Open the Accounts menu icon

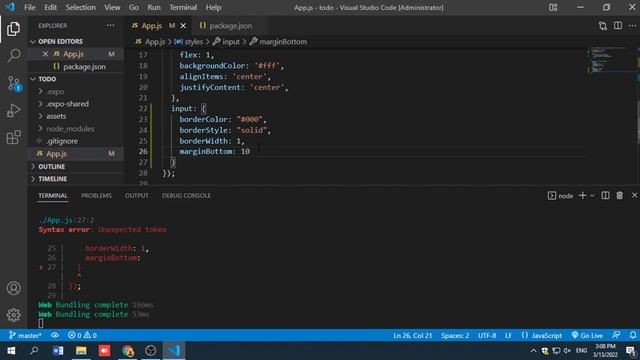point(13,288)
